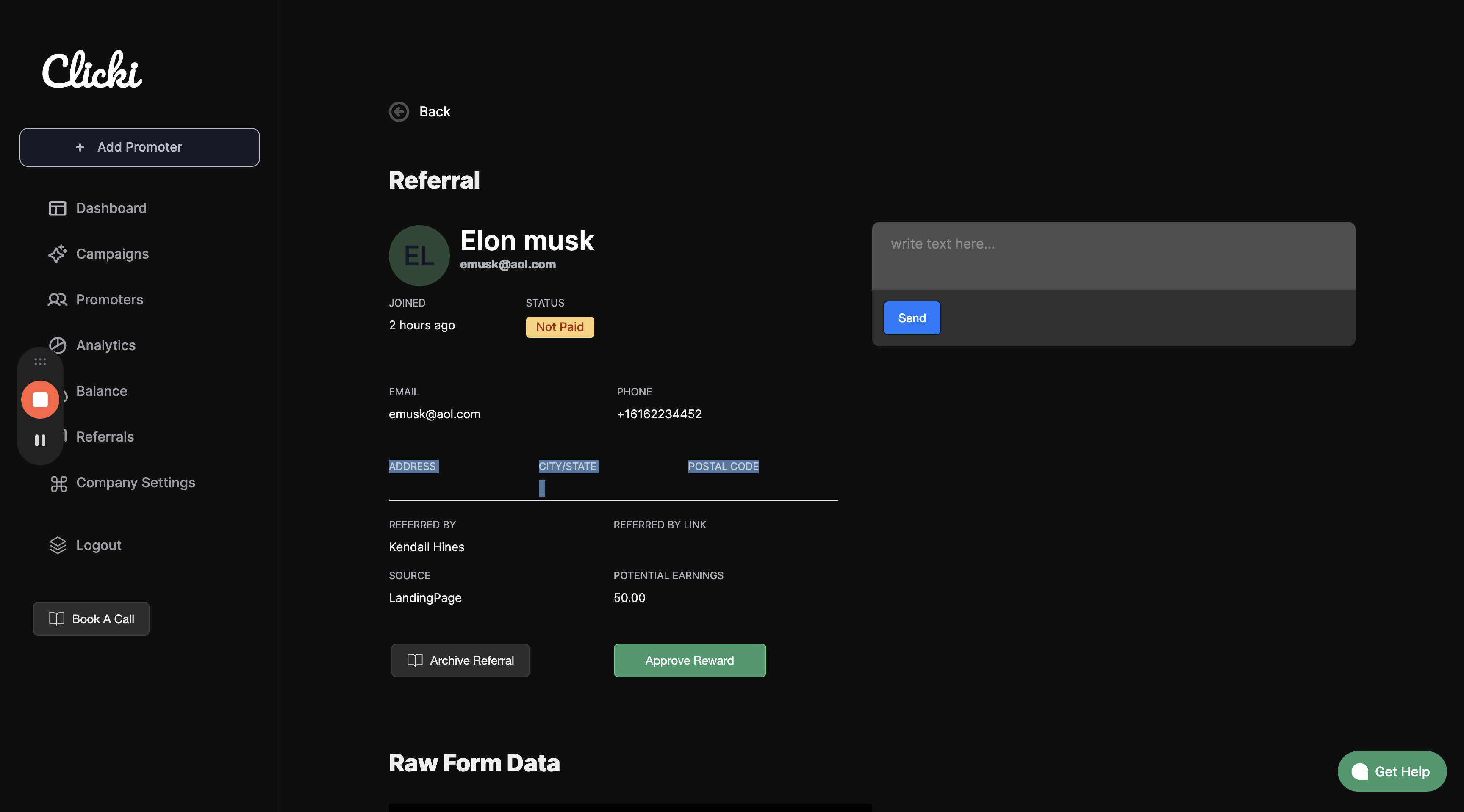This screenshot has height=812, width=1464.
Task: Click the Promoters people icon
Action: [58, 300]
